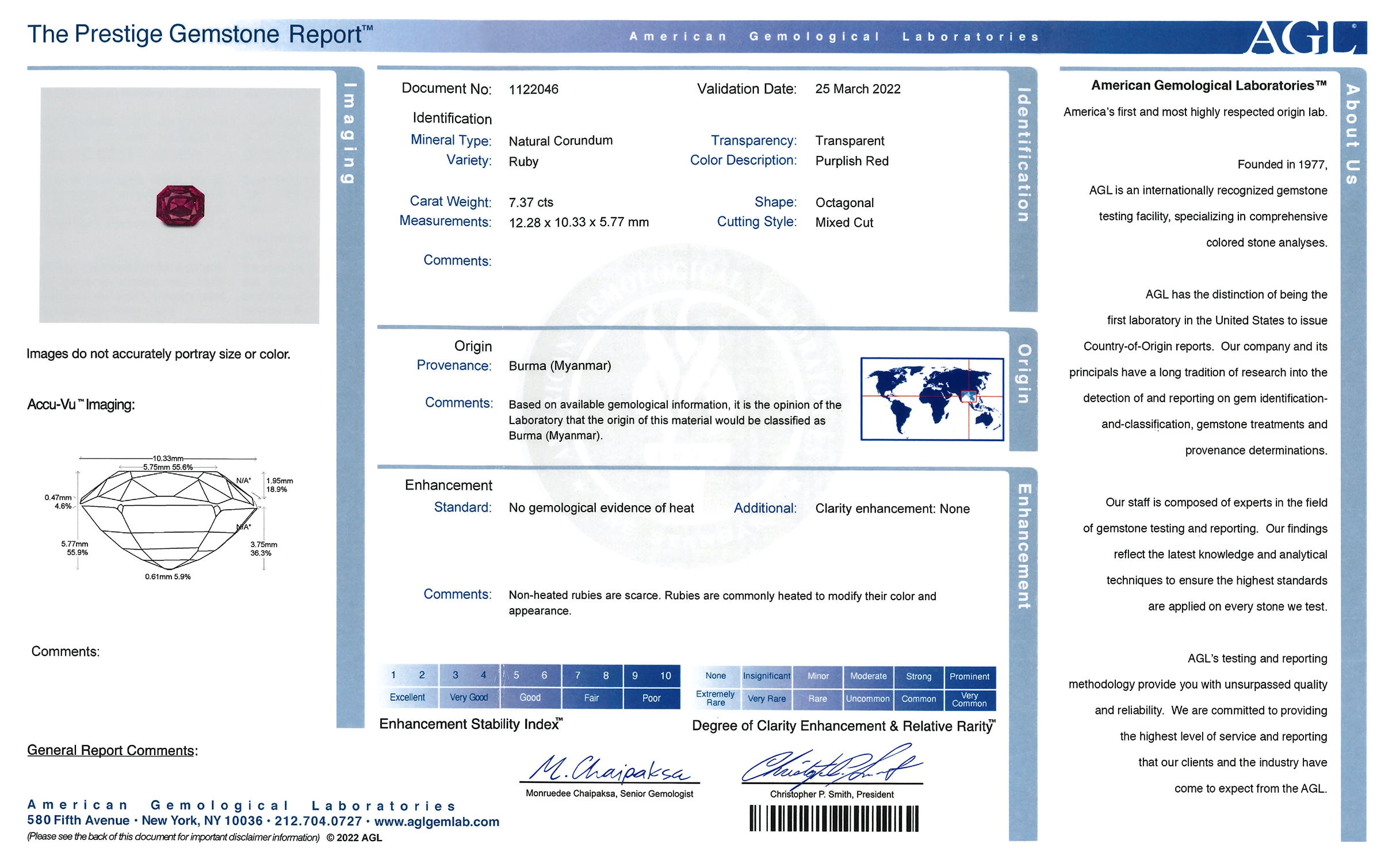Click the Prominent clarity enhancement cell
The width and height of the screenshot is (1400, 863).
[x=970, y=677]
